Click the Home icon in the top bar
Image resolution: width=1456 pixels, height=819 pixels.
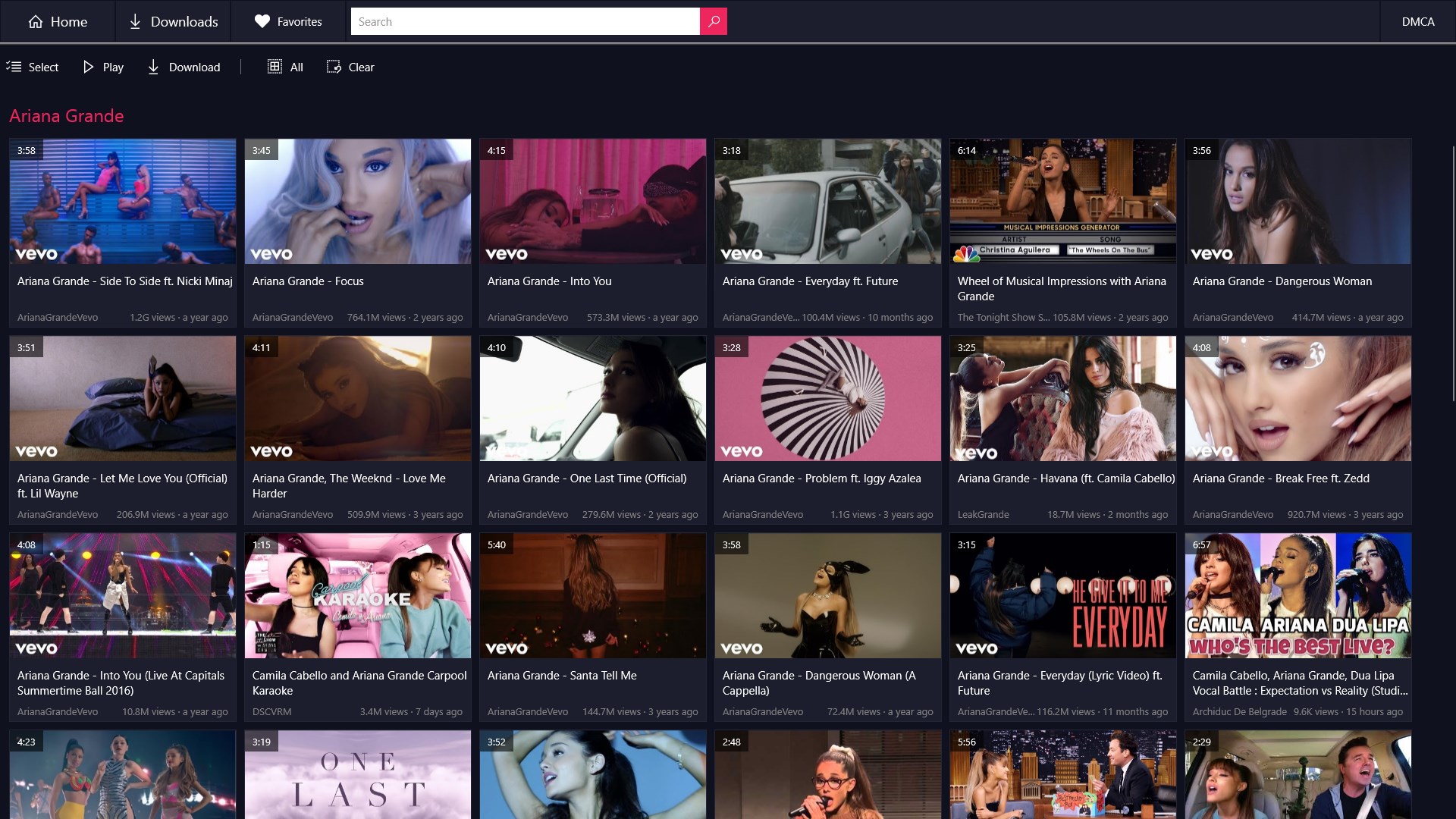pyautogui.click(x=36, y=21)
